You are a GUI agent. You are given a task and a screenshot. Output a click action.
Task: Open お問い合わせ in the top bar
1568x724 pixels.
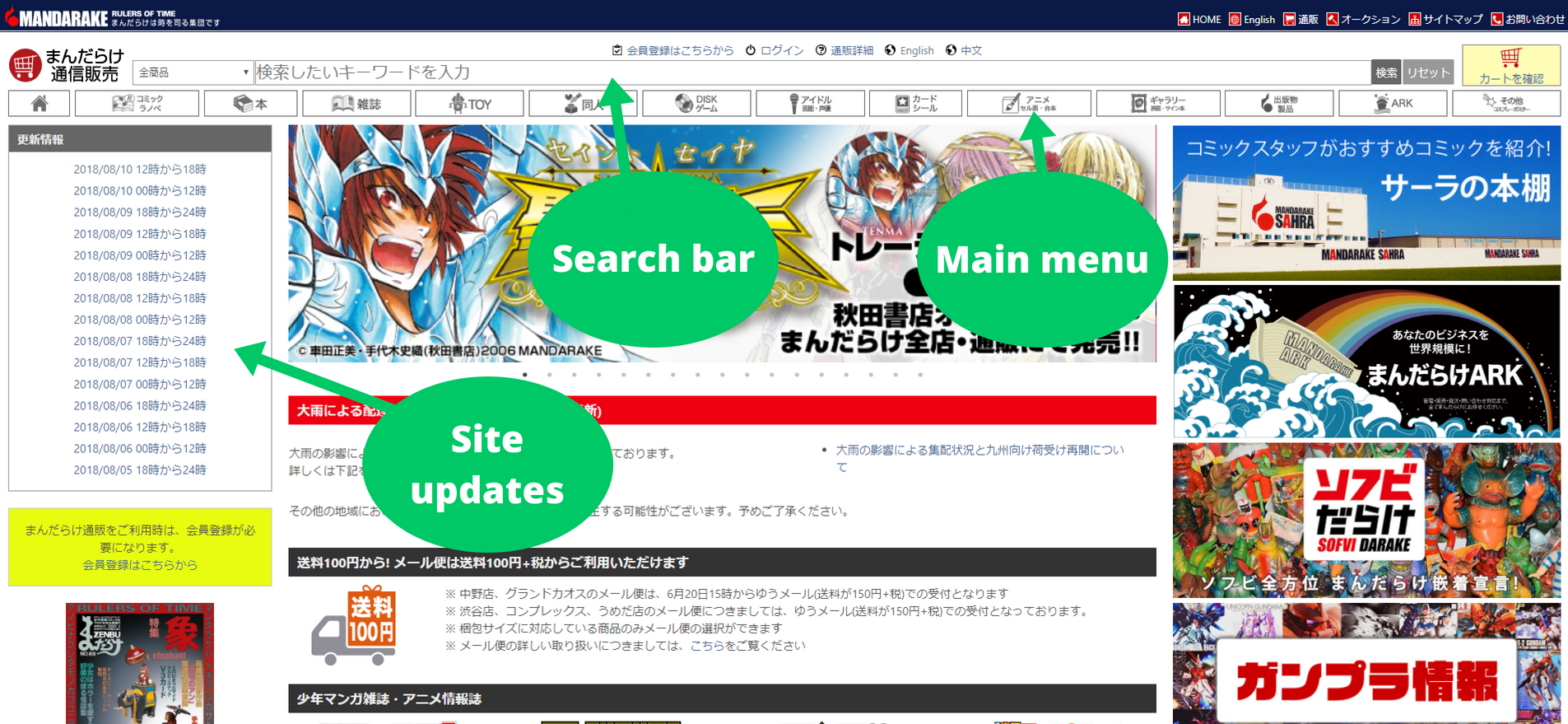click(1528, 19)
